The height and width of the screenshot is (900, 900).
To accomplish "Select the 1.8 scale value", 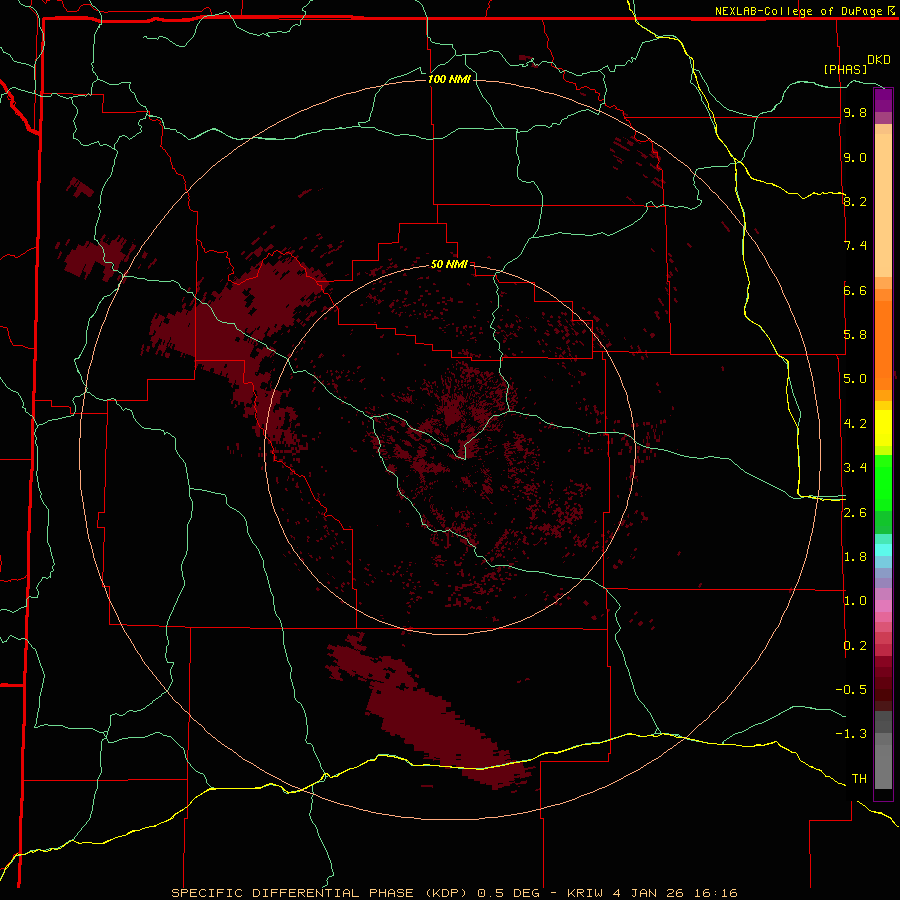I will click(855, 557).
